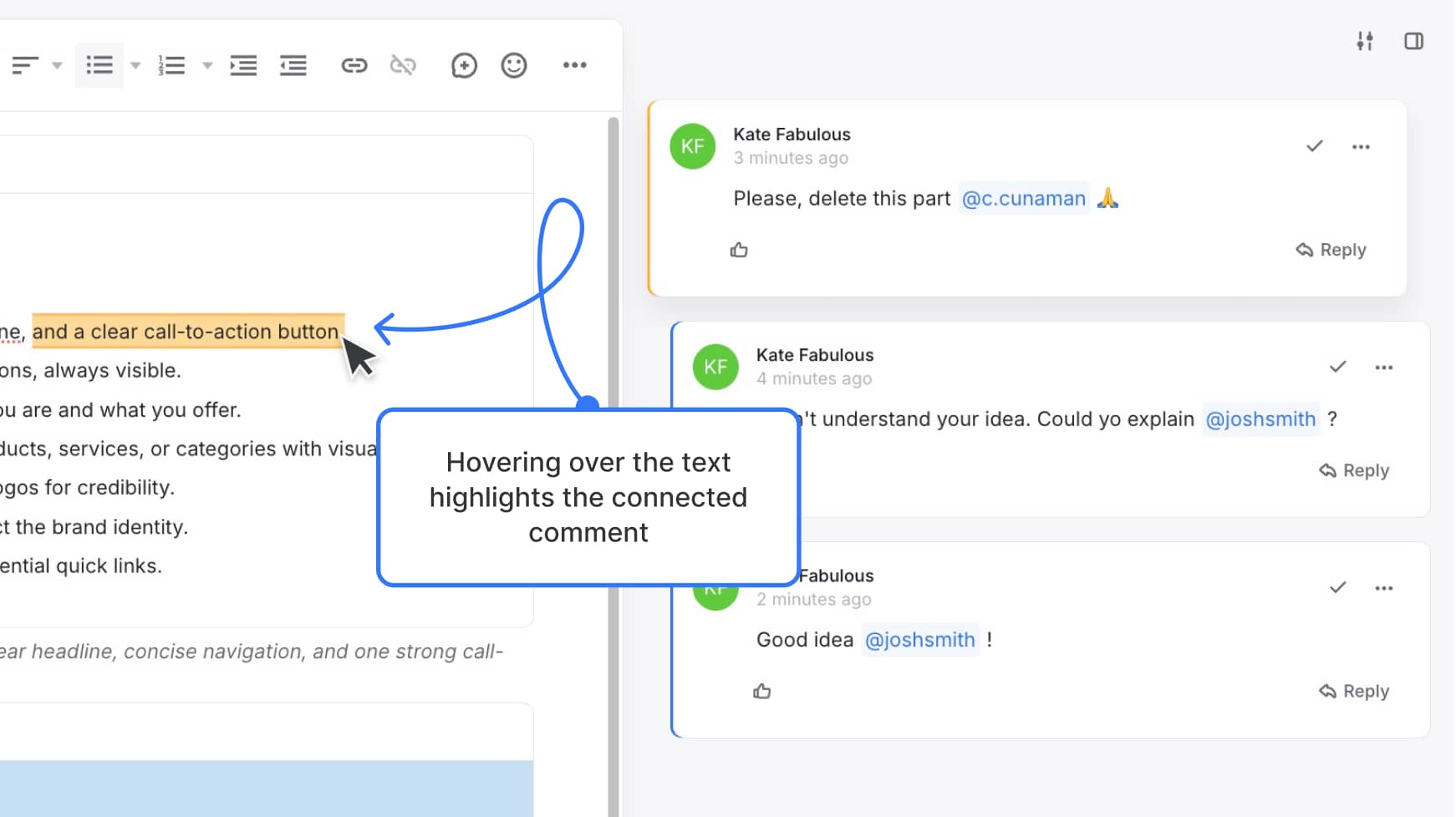Resolve the 'Please, delete this part' comment

coord(1315,146)
